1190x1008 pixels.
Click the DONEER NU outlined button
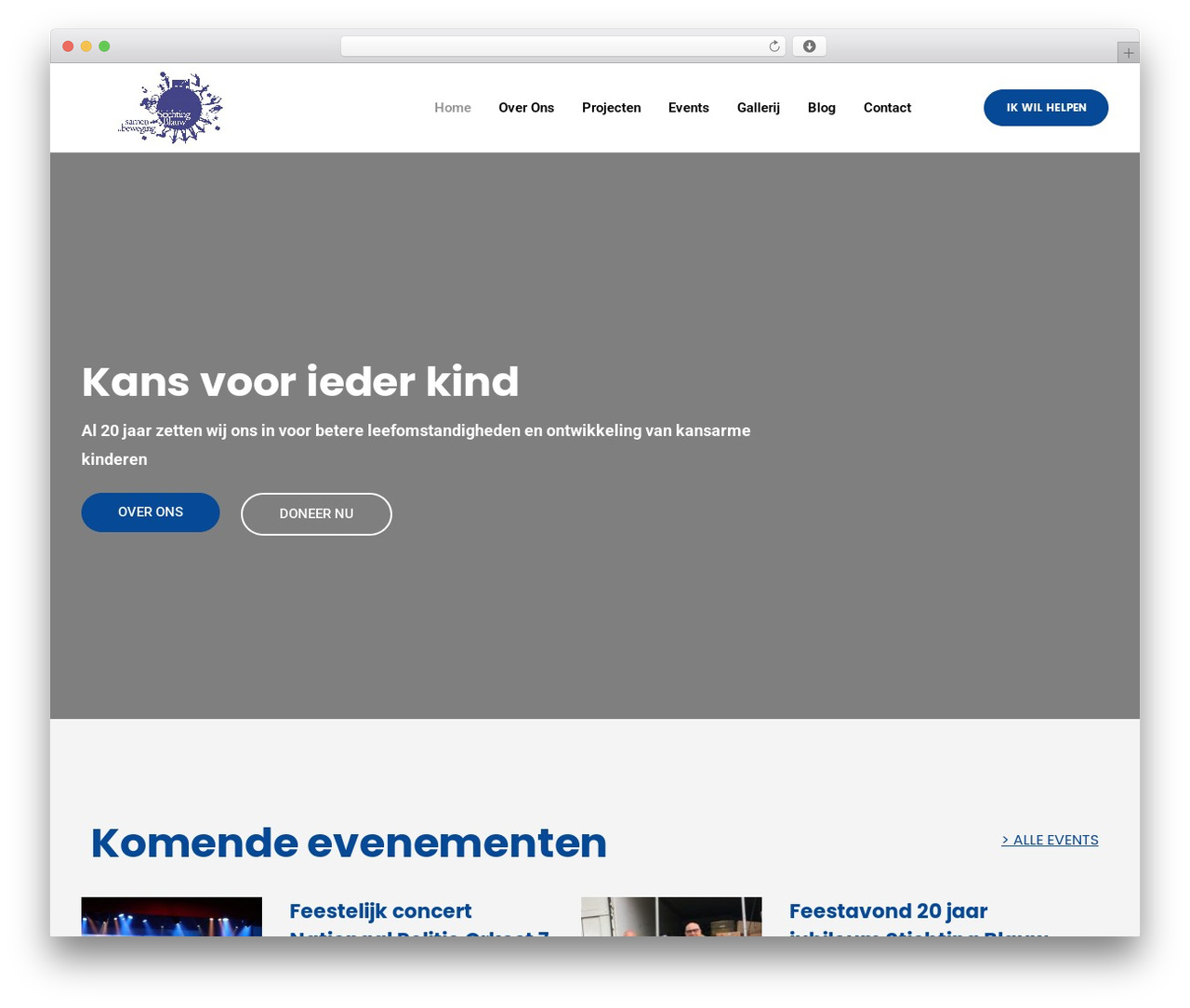click(x=316, y=514)
